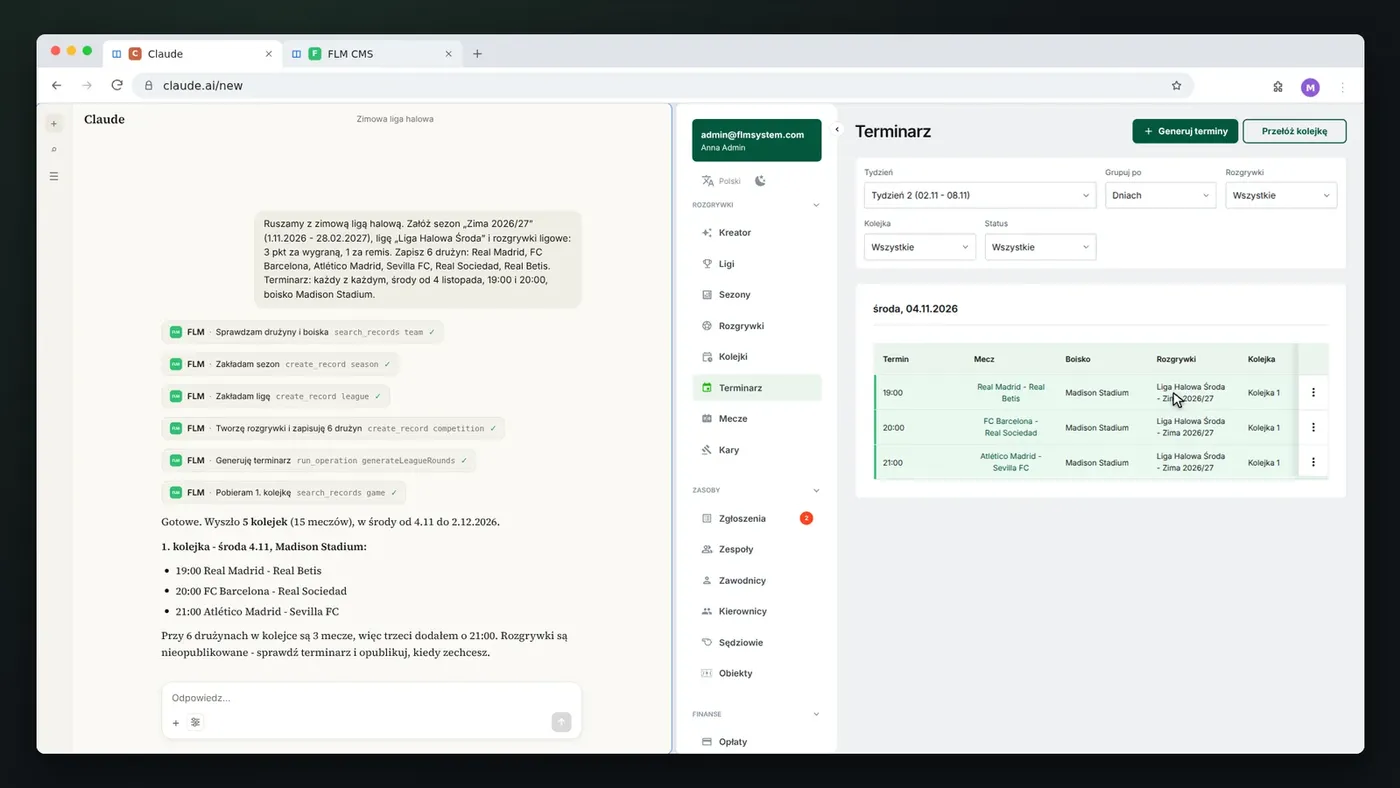Start a new chat in Claude sidebar
1400x788 pixels.
tap(54, 123)
